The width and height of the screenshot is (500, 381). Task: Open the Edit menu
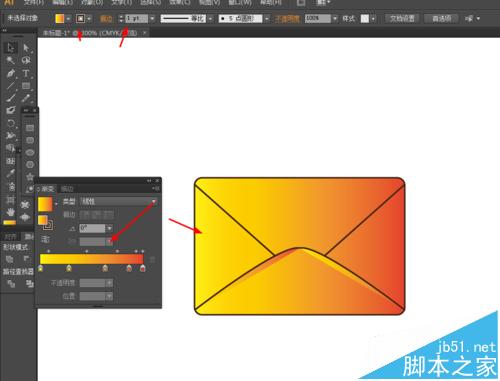63,3
